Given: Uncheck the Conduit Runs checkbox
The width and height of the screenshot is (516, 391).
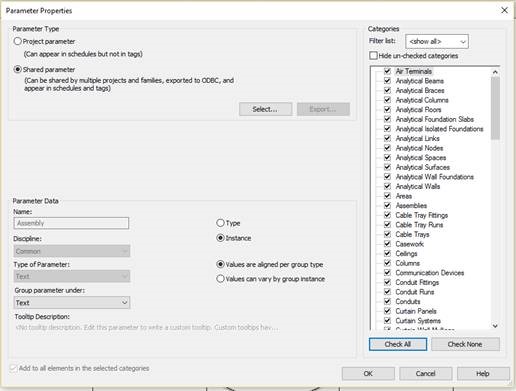Looking at the screenshot, I should (x=387, y=292).
